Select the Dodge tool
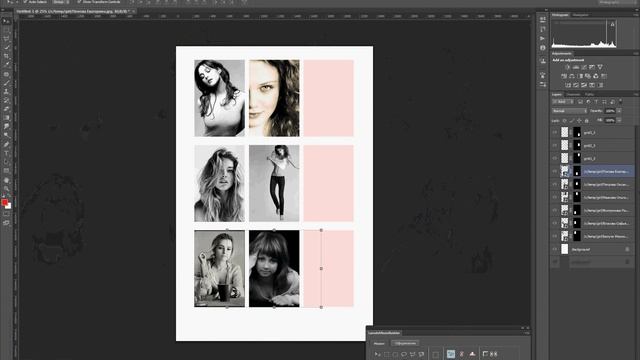This screenshot has height=360, width=640. pos(6,136)
